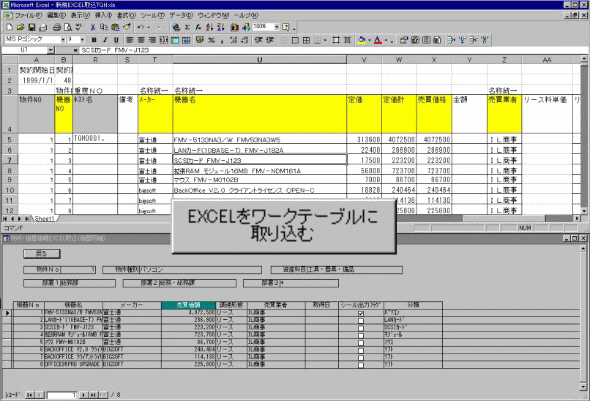Open the 表示 (View) menu
The height and width of the screenshot is (401, 590).
[x=80, y=15]
